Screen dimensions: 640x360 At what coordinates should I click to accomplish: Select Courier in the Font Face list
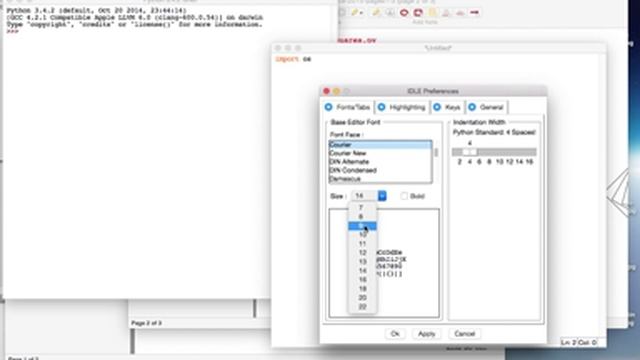point(380,145)
